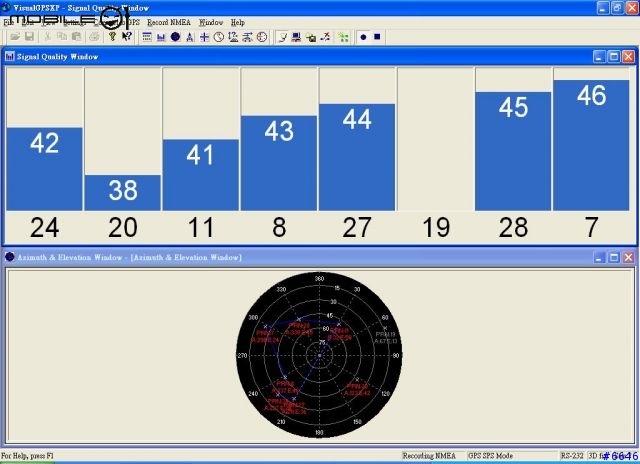This screenshot has height=464, width=640.
Task: Click the Print toolbar icon
Action: point(94,37)
